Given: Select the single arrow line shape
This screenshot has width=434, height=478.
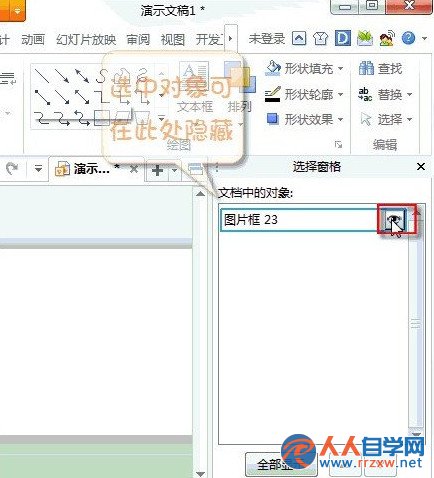Looking at the screenshot, I should tap(62, 76).
